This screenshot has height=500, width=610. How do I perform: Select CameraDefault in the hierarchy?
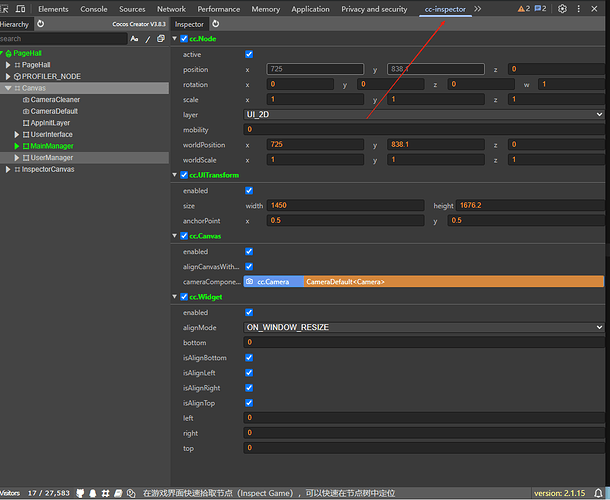(54, 111)
